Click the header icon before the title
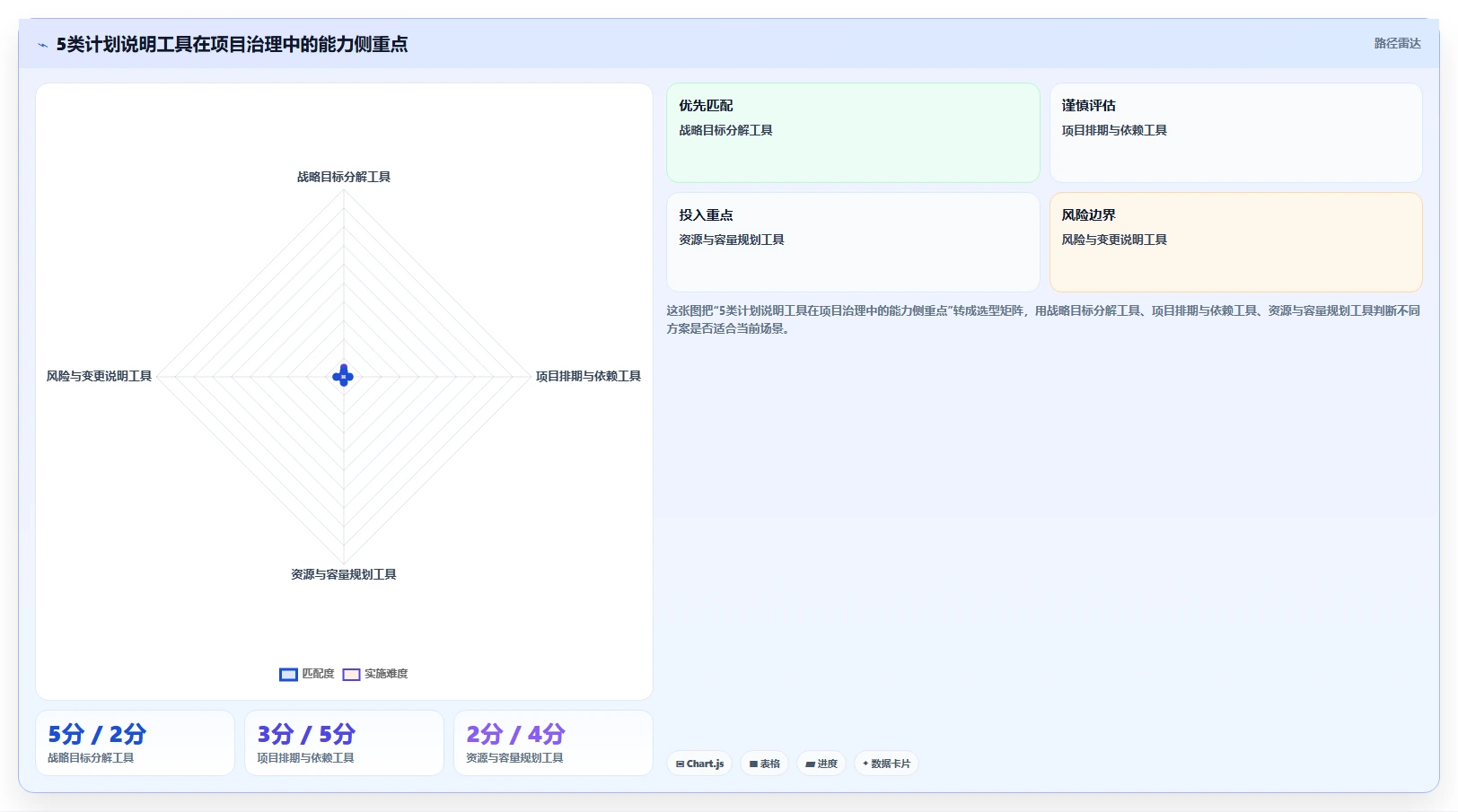1458x812 pixels. 42,45
